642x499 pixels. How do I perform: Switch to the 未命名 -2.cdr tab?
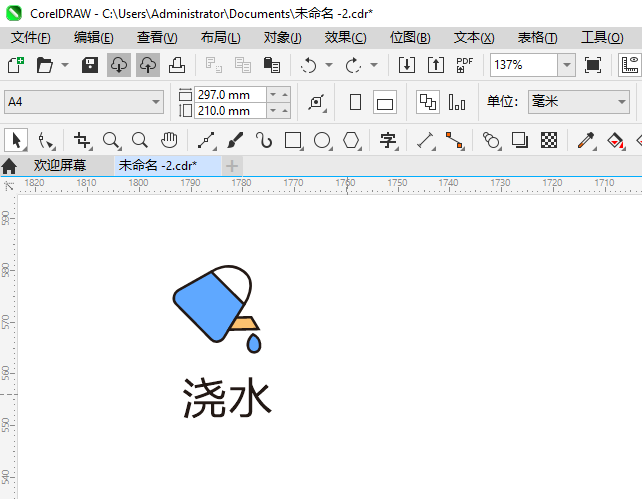[168, 165]
